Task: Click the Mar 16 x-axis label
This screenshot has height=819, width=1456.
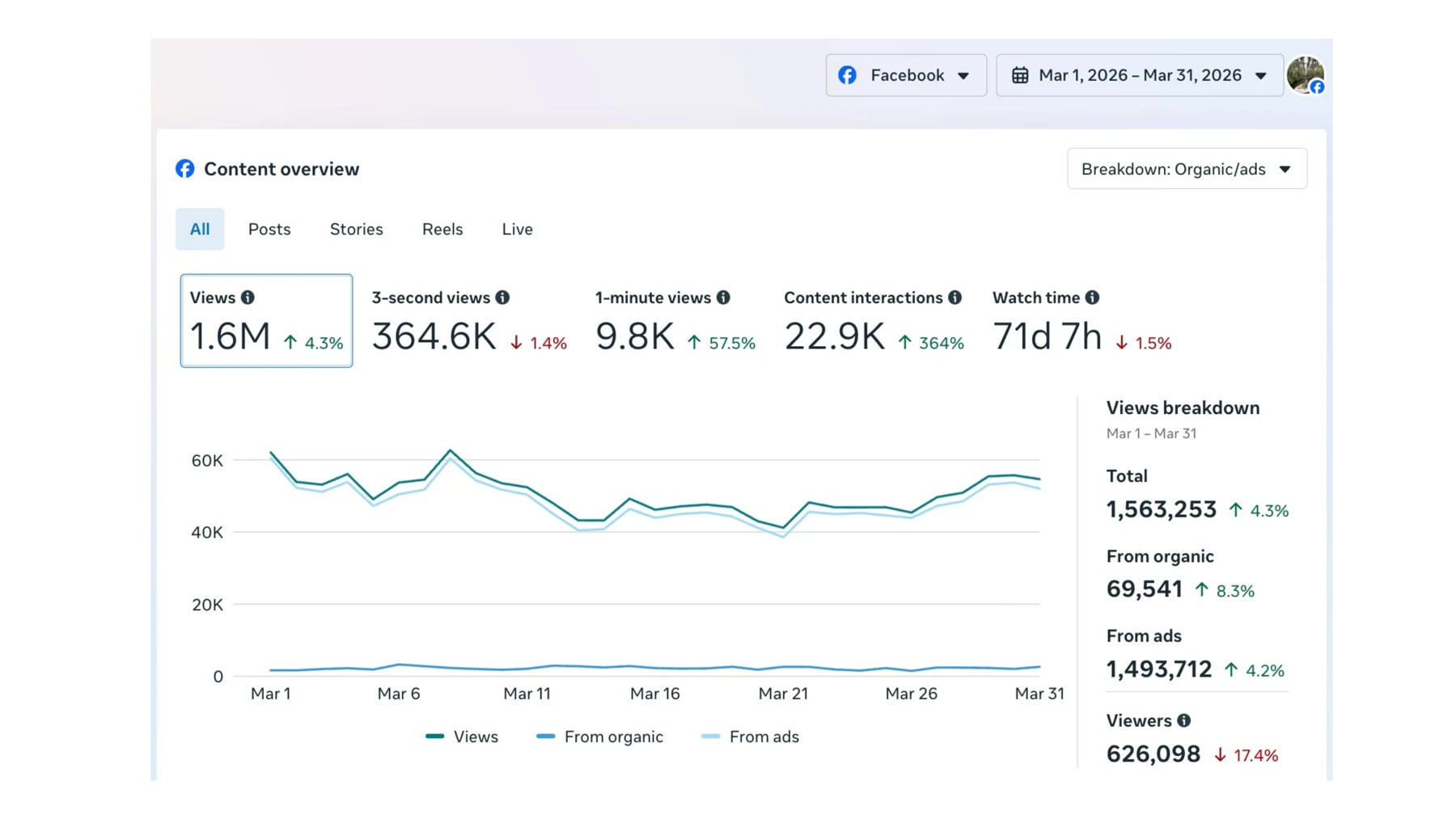Action: pos(654,694)
